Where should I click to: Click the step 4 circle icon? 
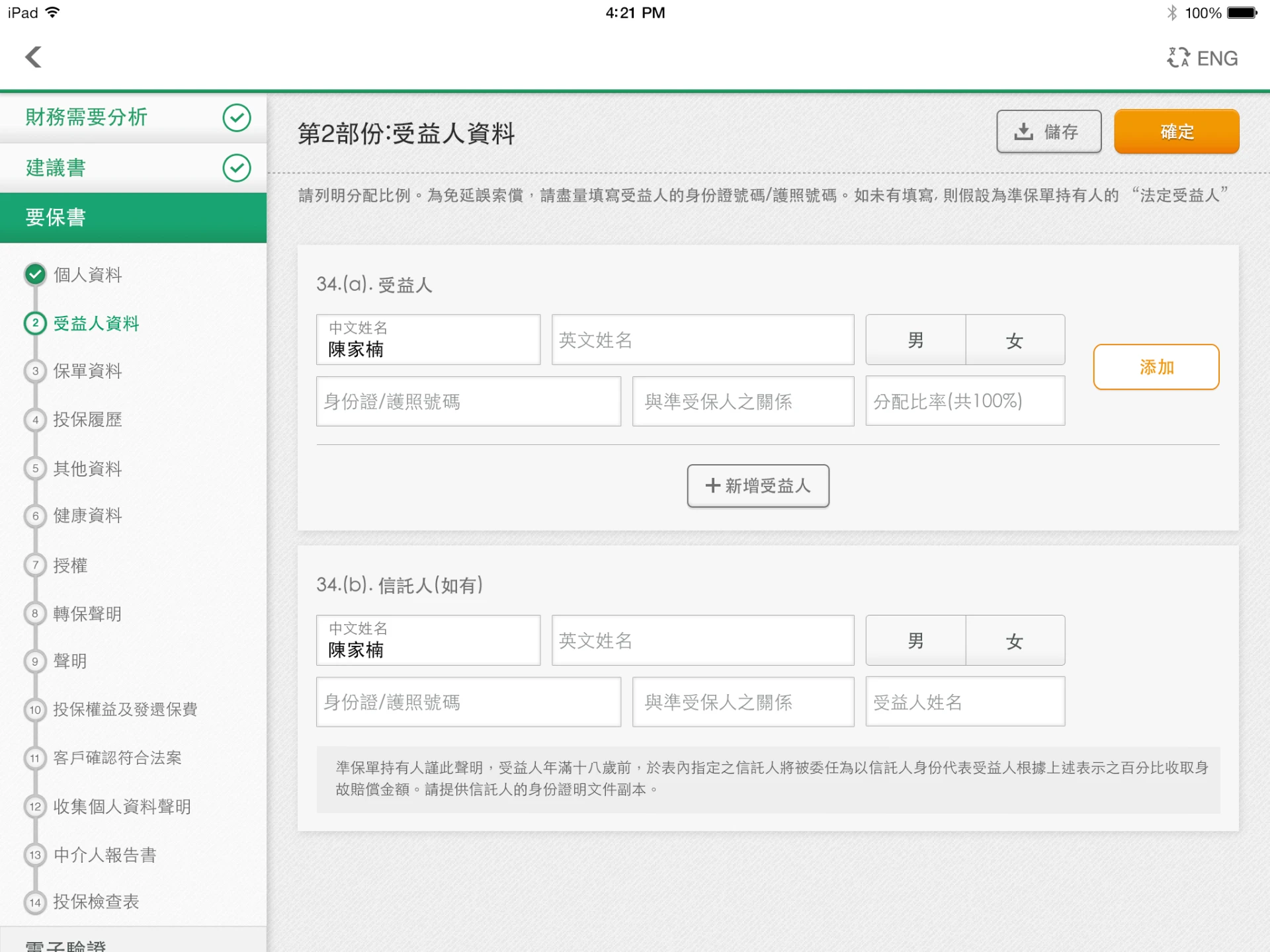(x=35, y=420)
